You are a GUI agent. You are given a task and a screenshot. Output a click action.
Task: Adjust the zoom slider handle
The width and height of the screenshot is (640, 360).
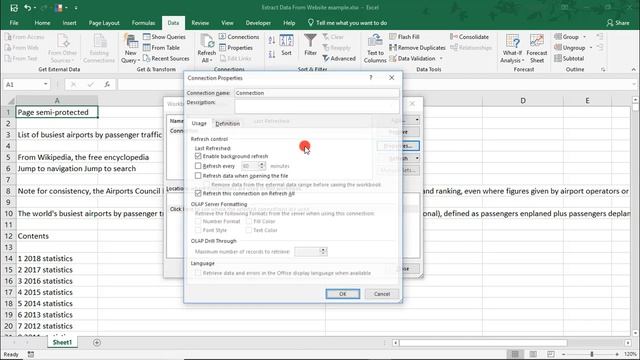coord(591,354)
